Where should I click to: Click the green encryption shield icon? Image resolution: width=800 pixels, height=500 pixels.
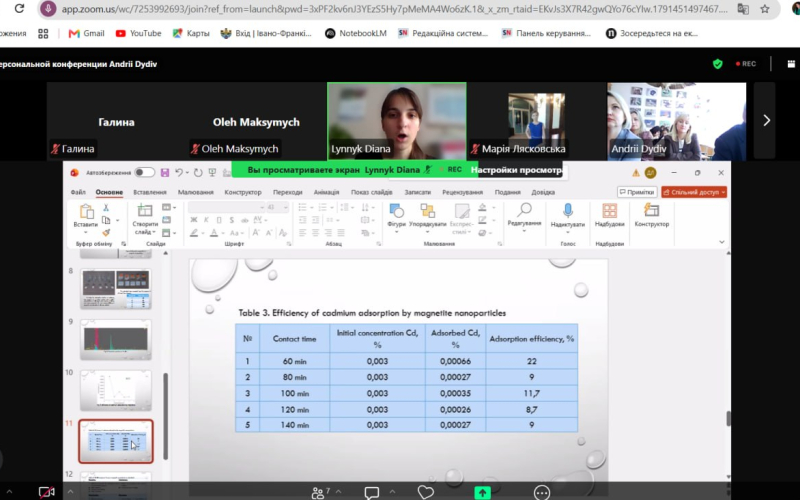tap(717, 64)
